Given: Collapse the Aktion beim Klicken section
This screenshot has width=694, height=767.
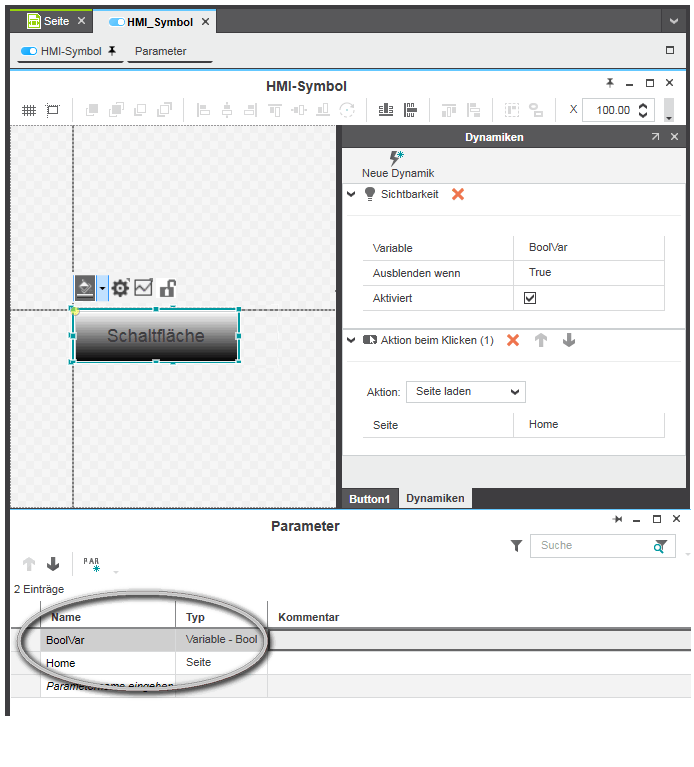Looking at the screenshot, I should click(351, 340).
